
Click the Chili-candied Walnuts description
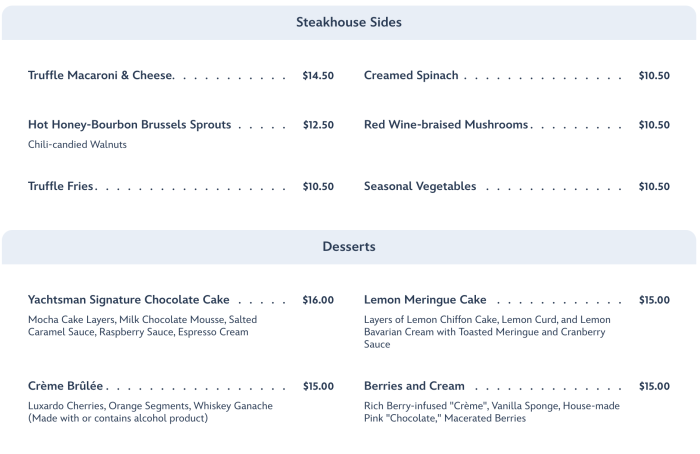click(77, 145)
